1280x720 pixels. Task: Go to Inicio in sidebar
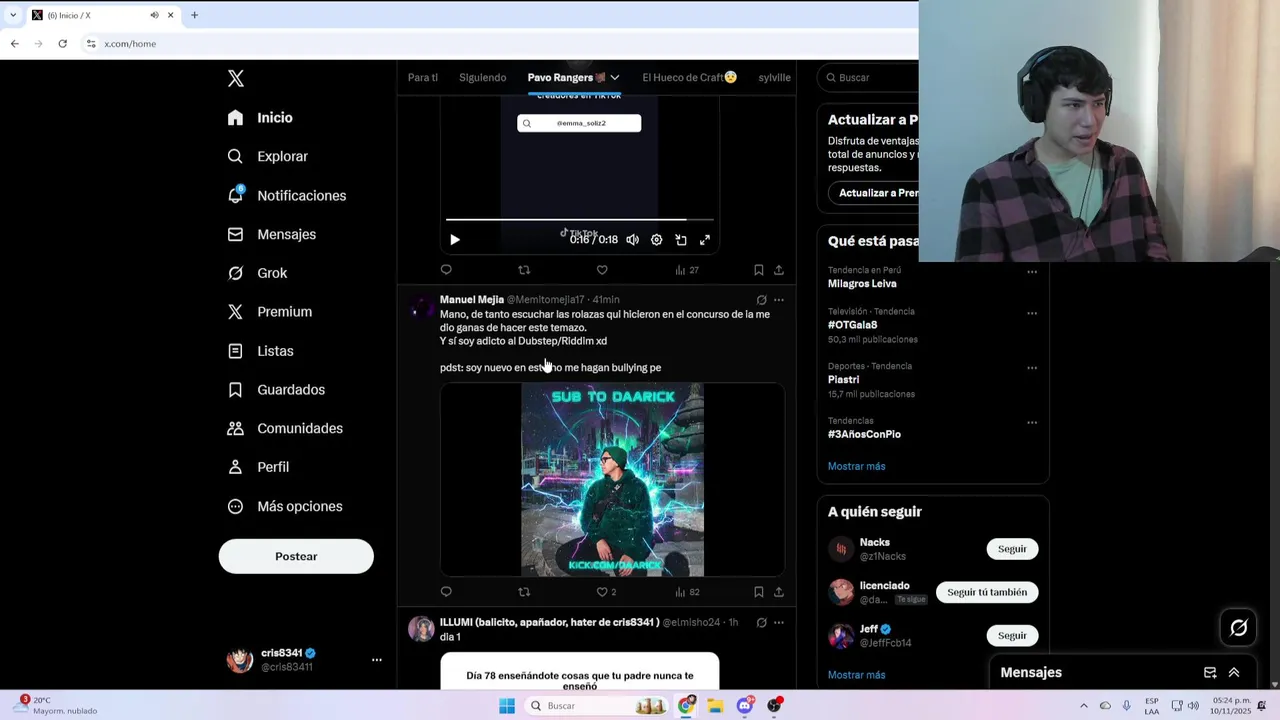coord(260,118)
